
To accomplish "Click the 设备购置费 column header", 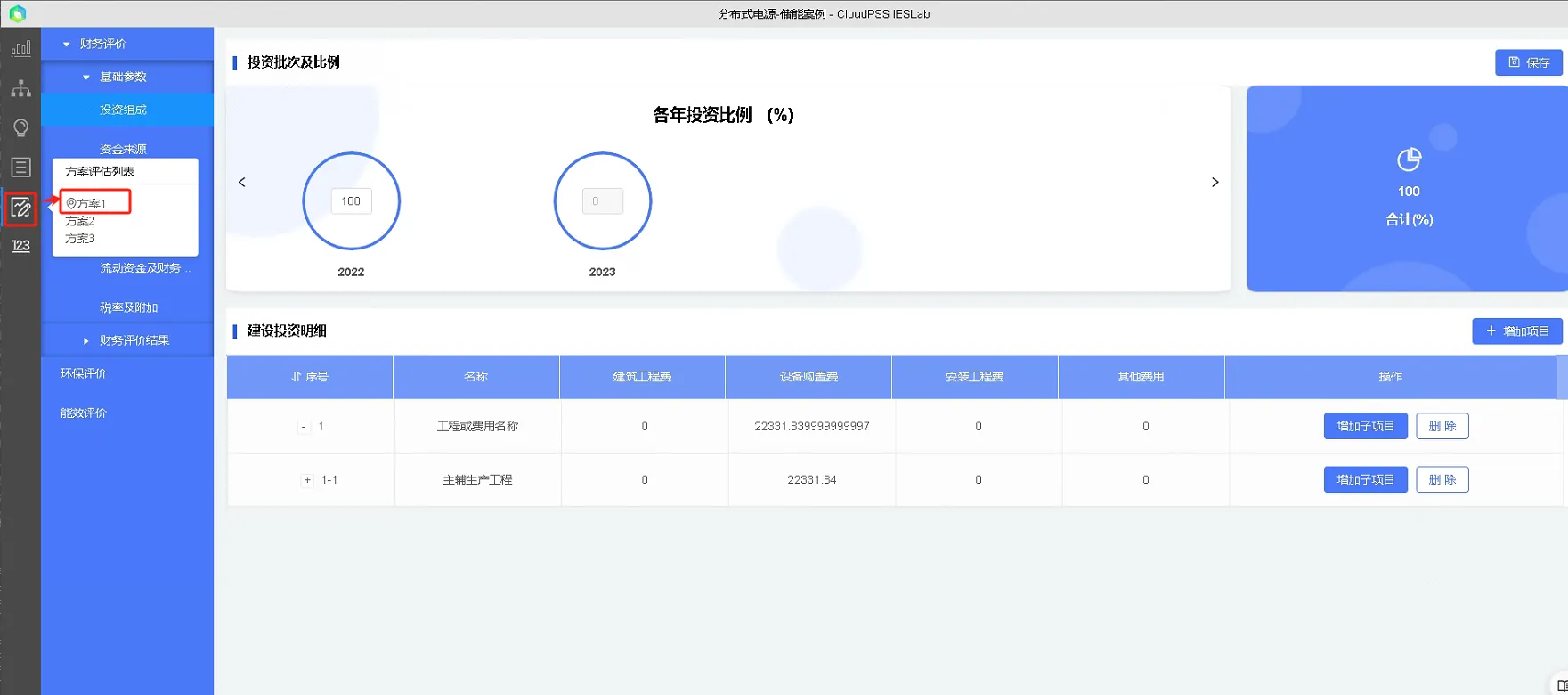I will 808,377.
